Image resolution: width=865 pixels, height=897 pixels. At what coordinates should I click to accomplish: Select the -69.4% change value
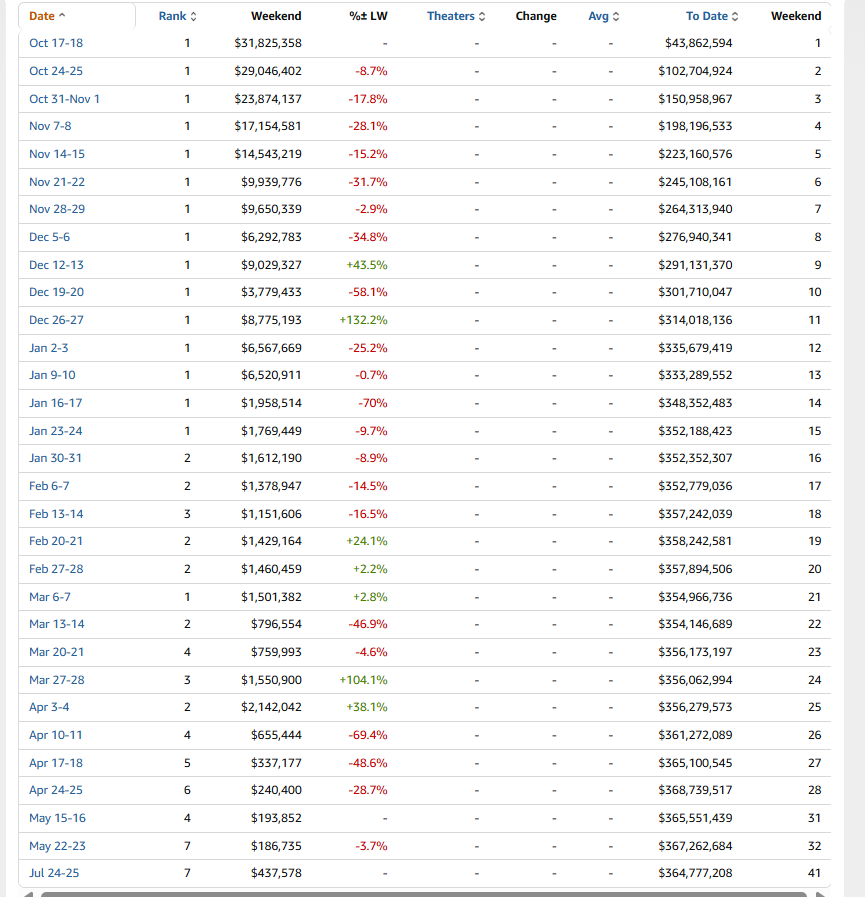tap(368, 735)
